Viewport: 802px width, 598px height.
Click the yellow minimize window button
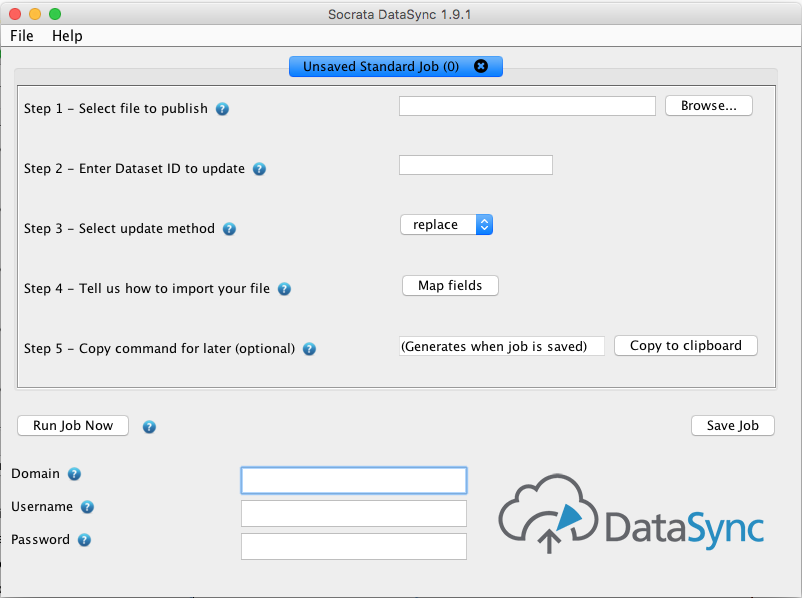click(x=35, y=14)
